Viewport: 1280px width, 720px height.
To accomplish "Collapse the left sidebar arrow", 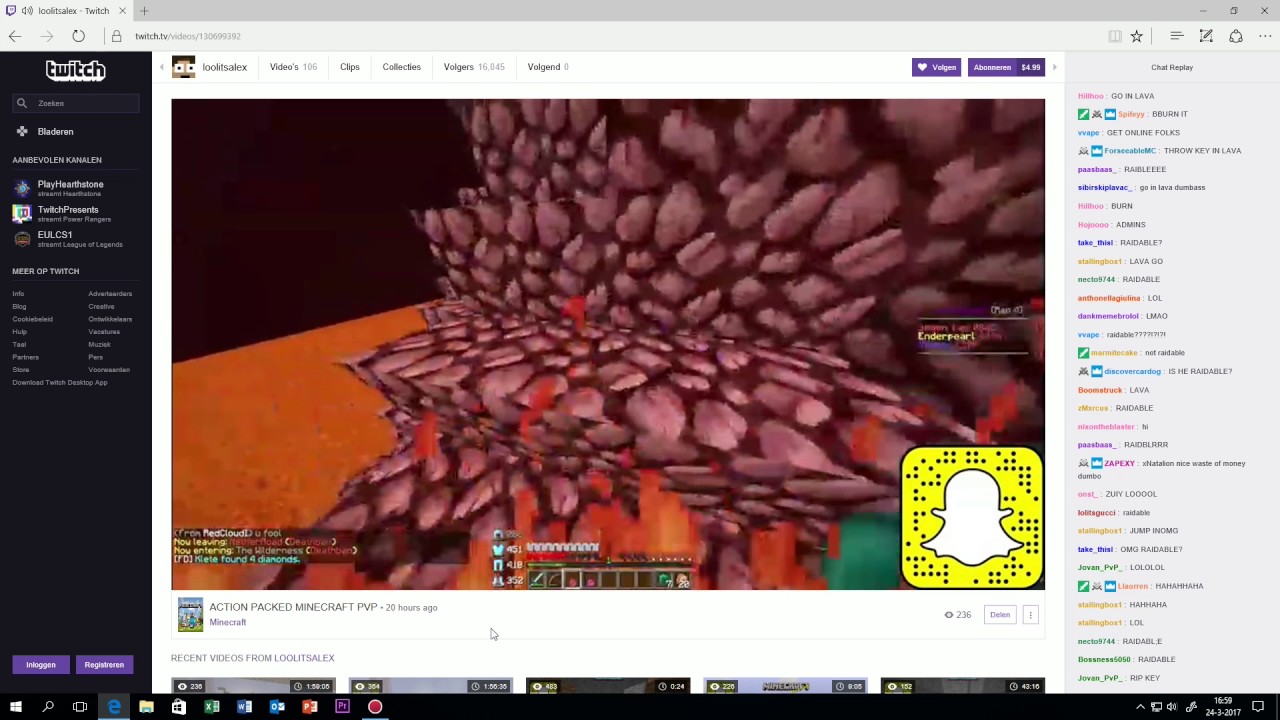I will tap(161, 67).
